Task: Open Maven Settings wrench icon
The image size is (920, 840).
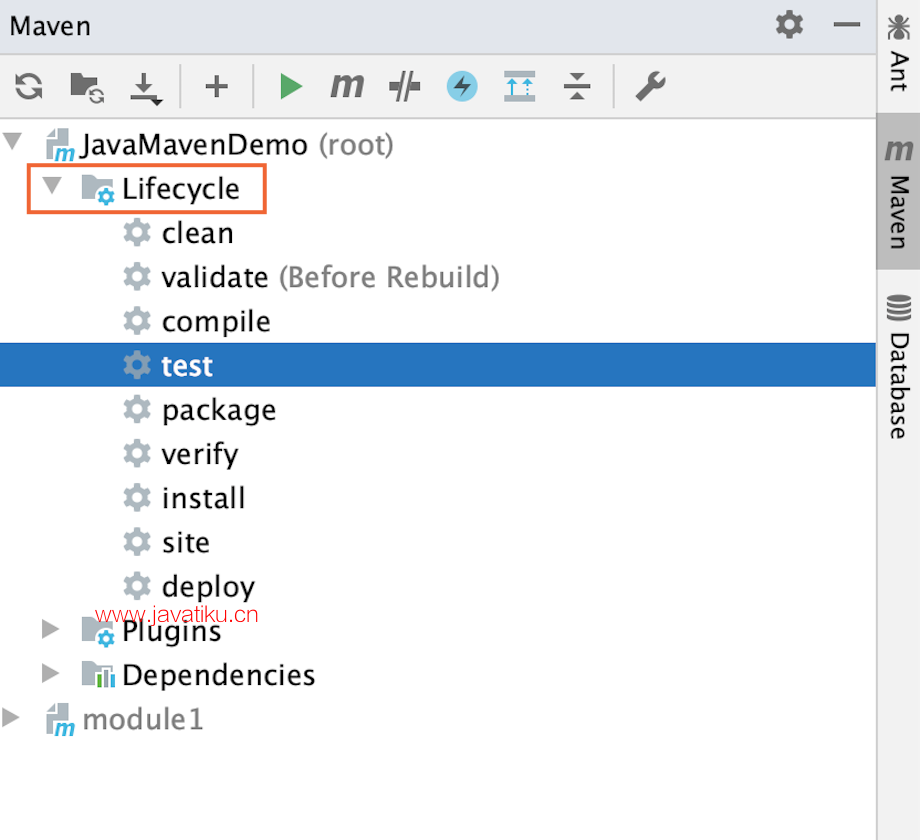Action: [650, 86]
